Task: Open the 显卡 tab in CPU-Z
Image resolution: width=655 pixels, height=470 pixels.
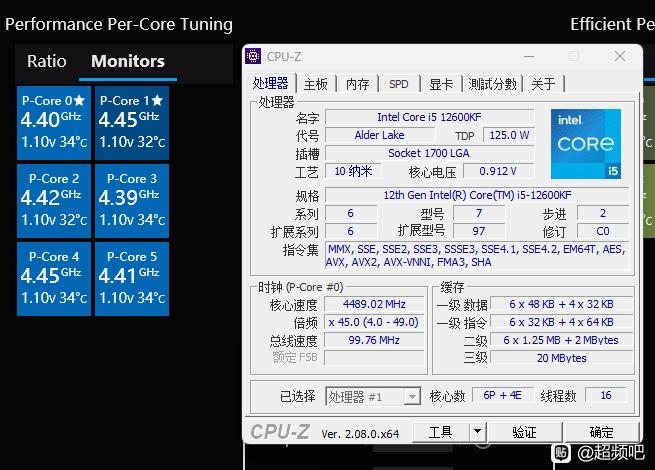Action: [x=441, y=84]
